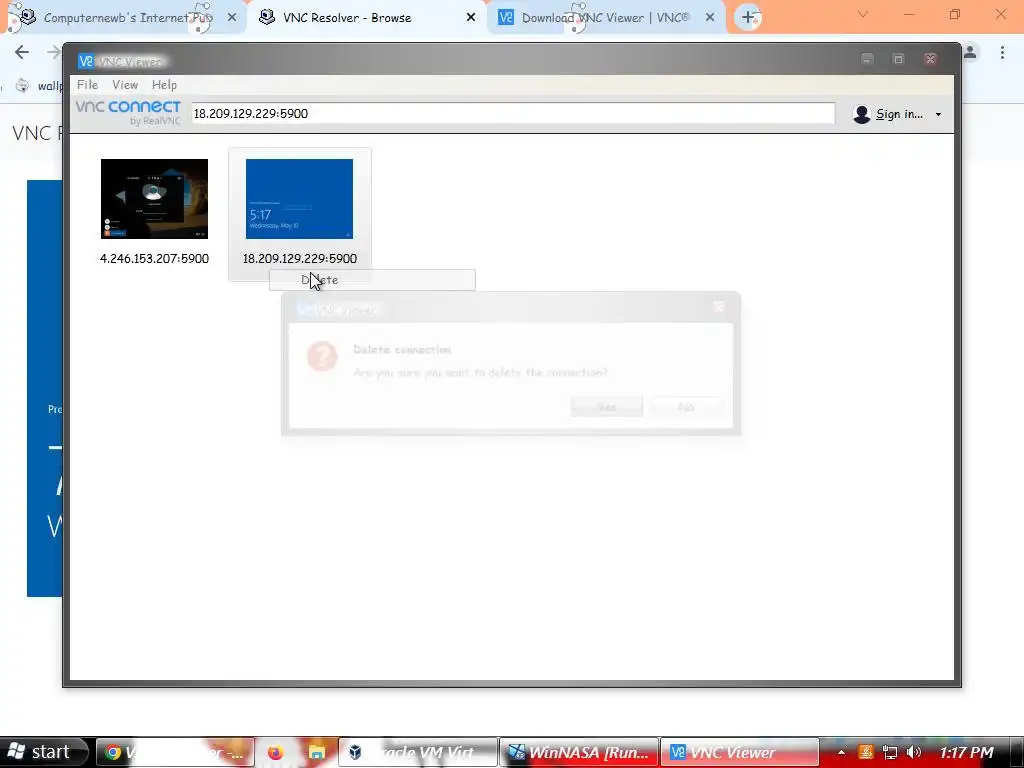Click the browser back arrow

22,52
